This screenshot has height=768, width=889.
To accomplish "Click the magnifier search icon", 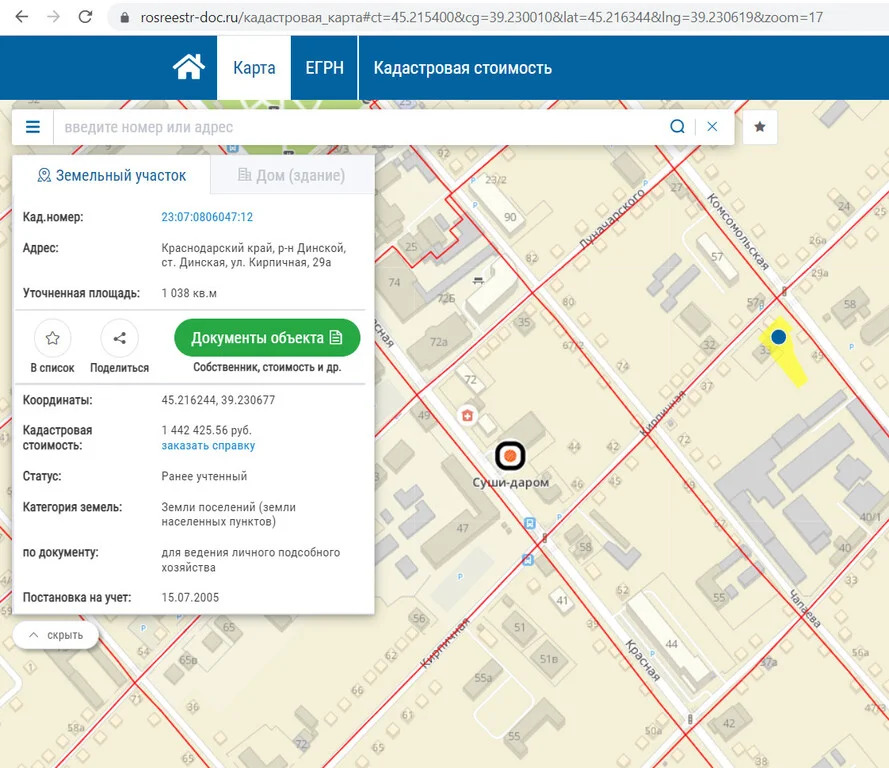I will [677, 127].
